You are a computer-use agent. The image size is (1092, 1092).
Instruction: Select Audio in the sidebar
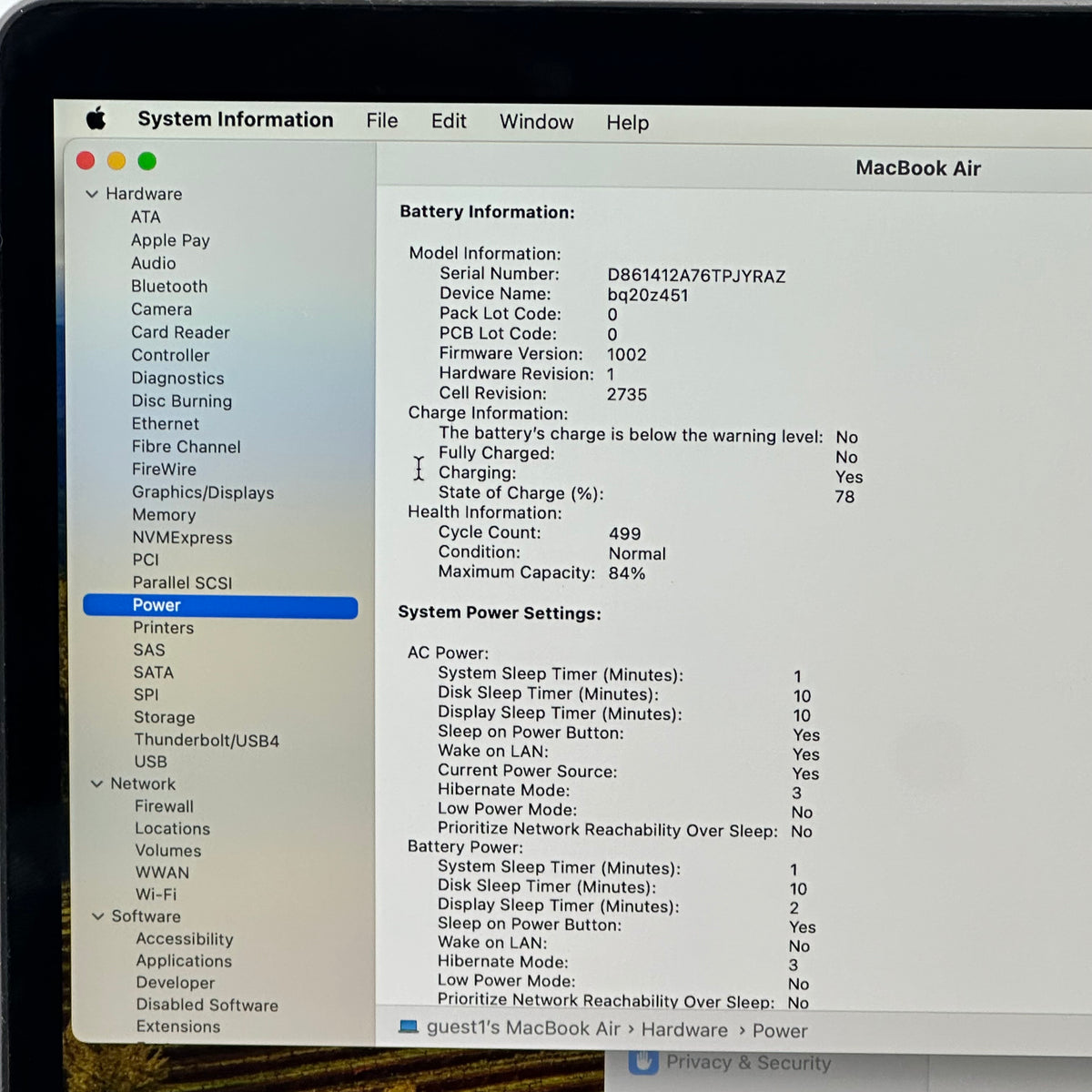click(153, 263)
